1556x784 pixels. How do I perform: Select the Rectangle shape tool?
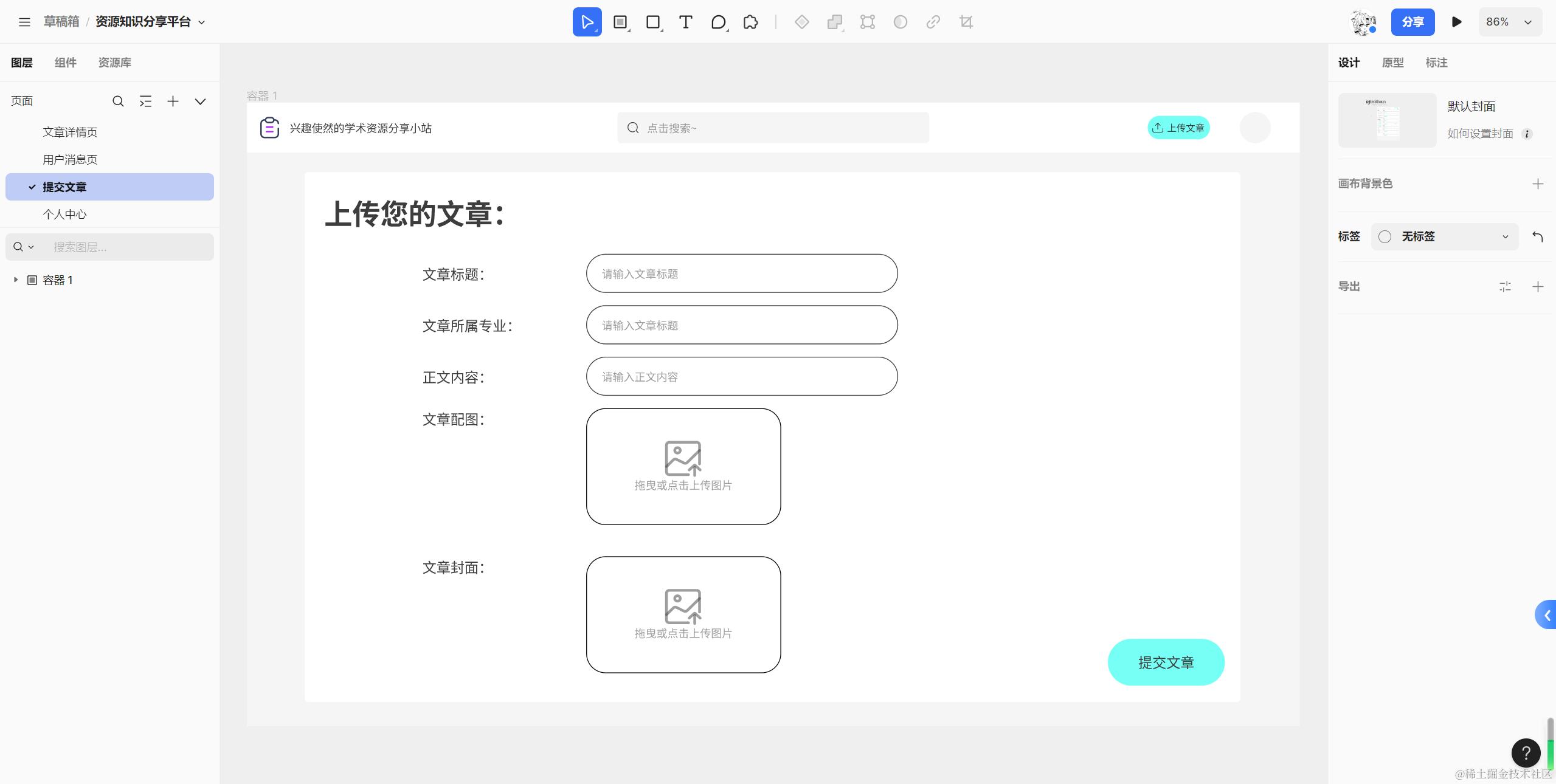(x=652, y=22)
